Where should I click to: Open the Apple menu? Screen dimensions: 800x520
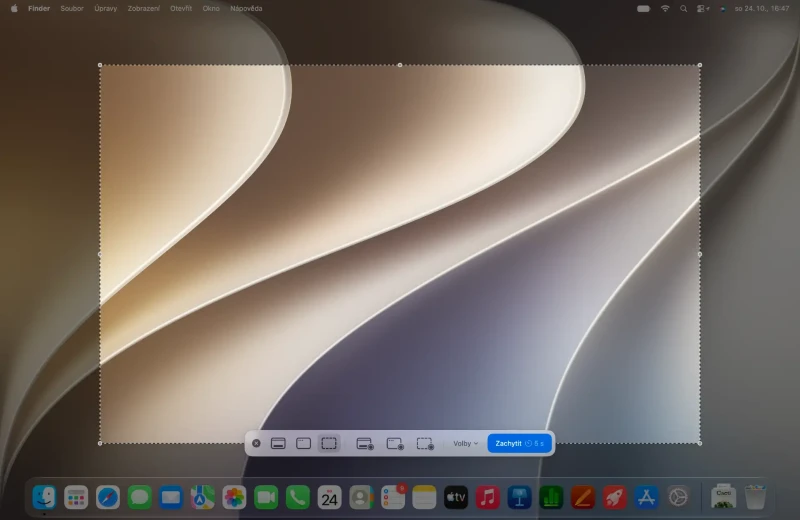click(x=14, y=8)
